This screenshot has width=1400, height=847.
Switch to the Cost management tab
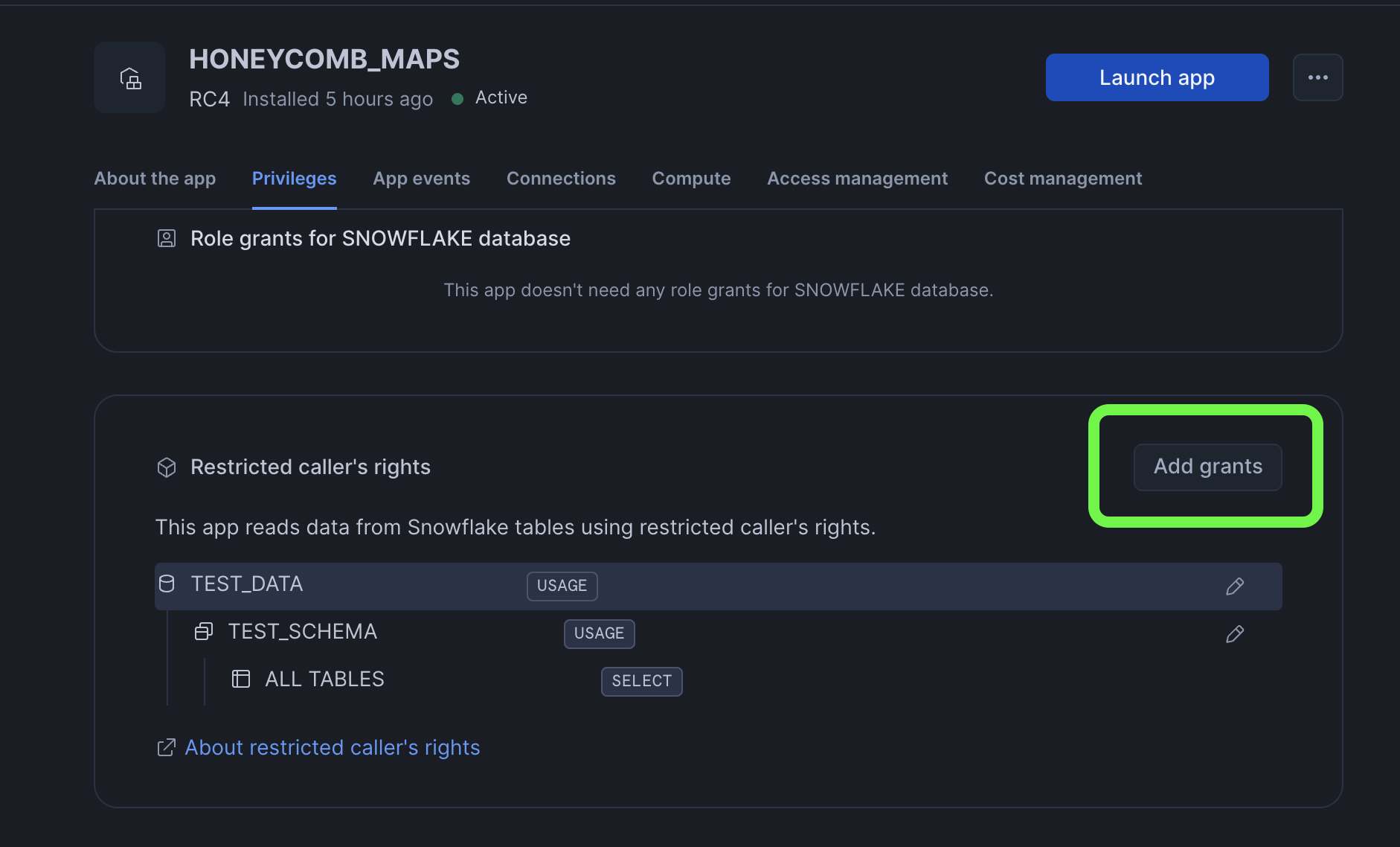coord(1062,179)
